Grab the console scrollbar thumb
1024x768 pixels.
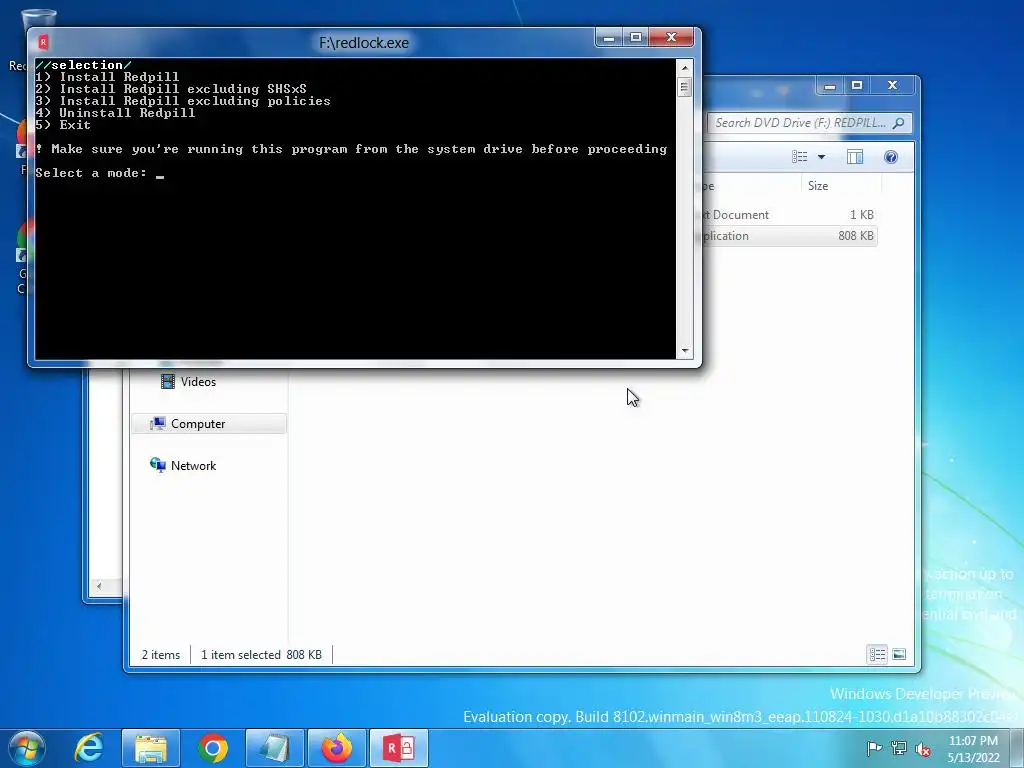[x=684, y=87]
